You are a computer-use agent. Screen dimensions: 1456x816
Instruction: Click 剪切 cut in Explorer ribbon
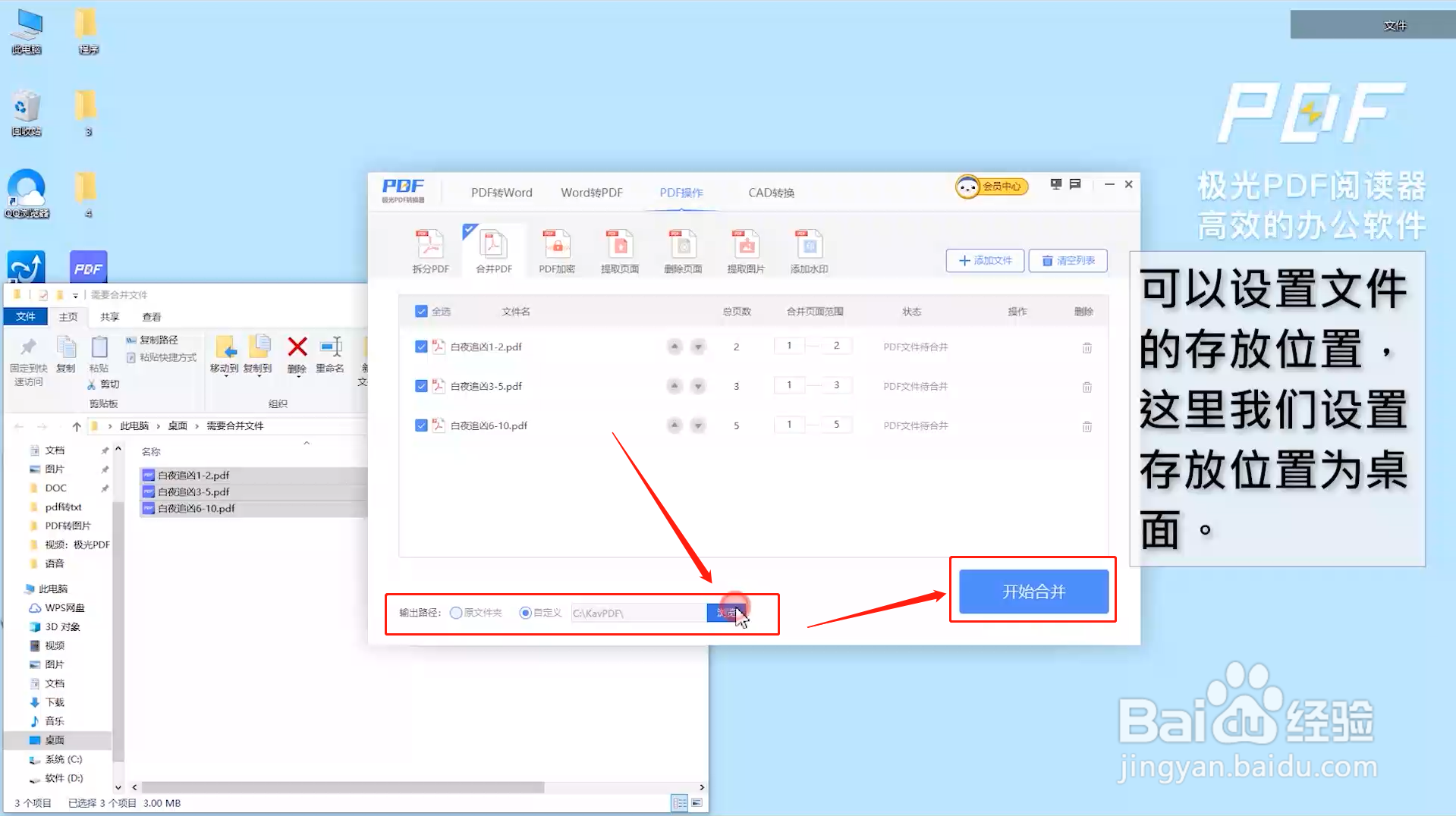pos(103,384)
